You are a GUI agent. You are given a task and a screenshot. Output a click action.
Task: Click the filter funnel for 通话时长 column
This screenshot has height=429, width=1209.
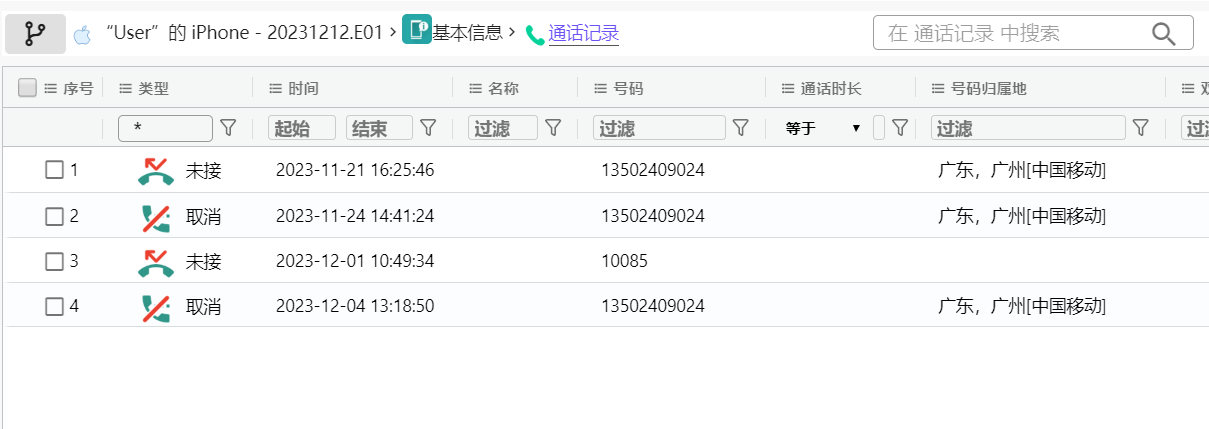pos(900,128)
